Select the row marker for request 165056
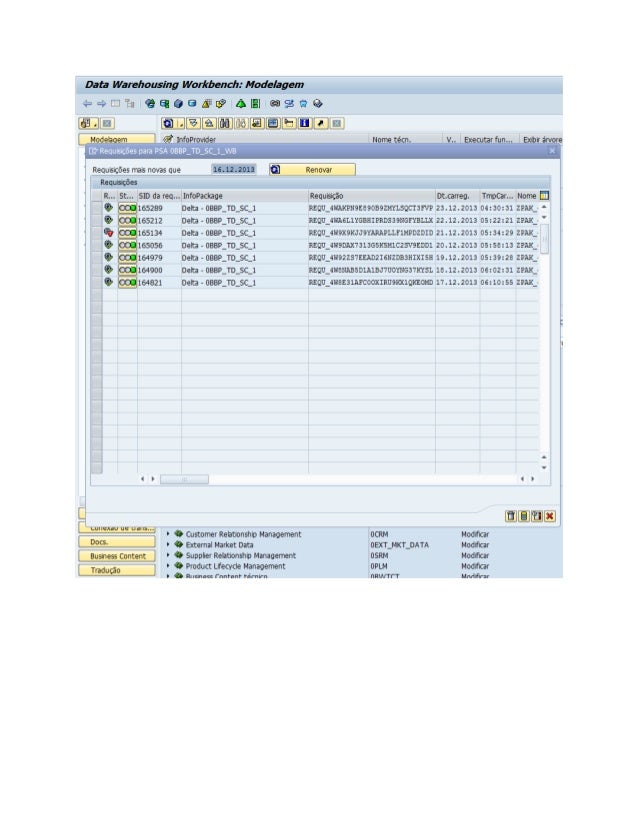This screenshot has width=638, height=826. pos(96,245)
